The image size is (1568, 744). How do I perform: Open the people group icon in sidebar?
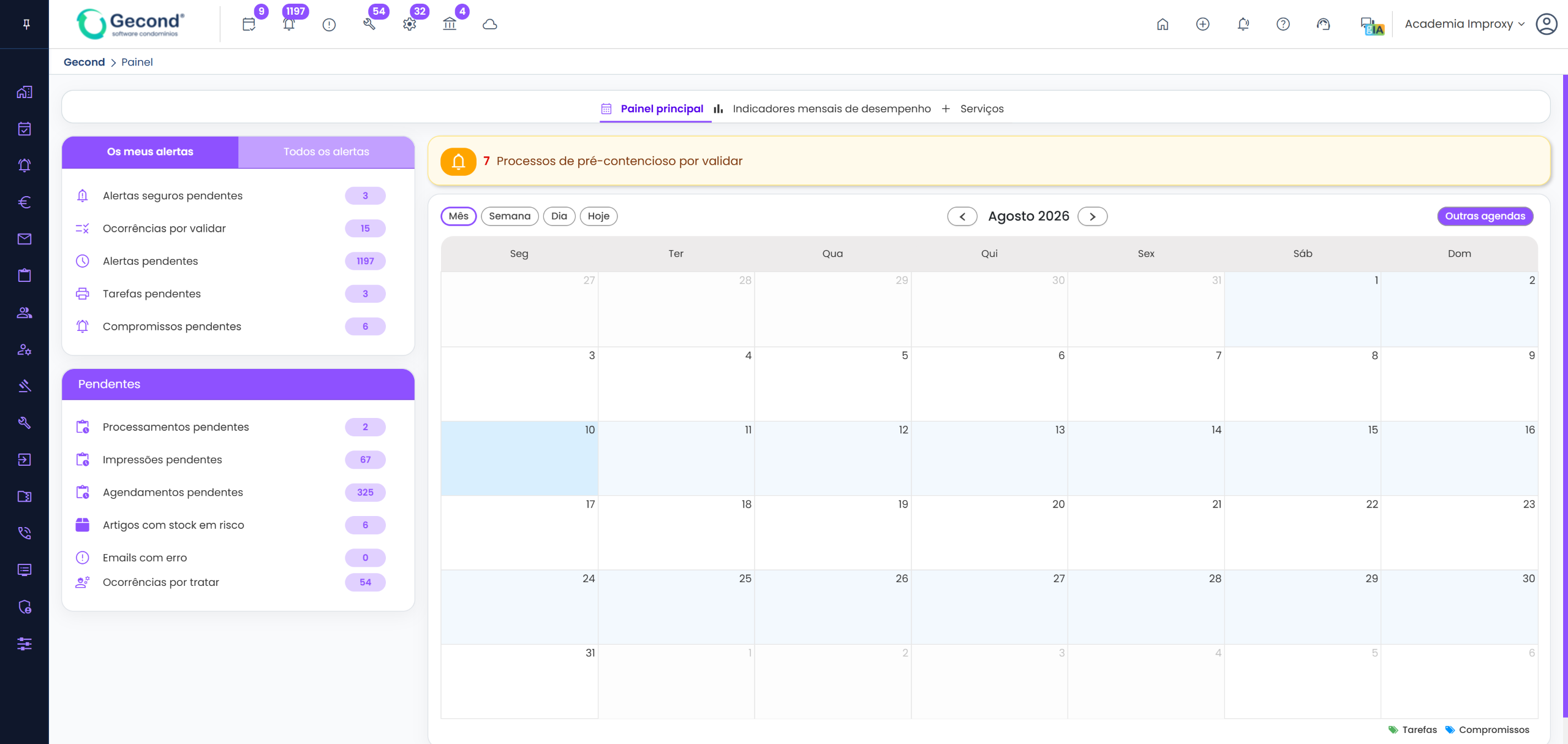(24, 313)
